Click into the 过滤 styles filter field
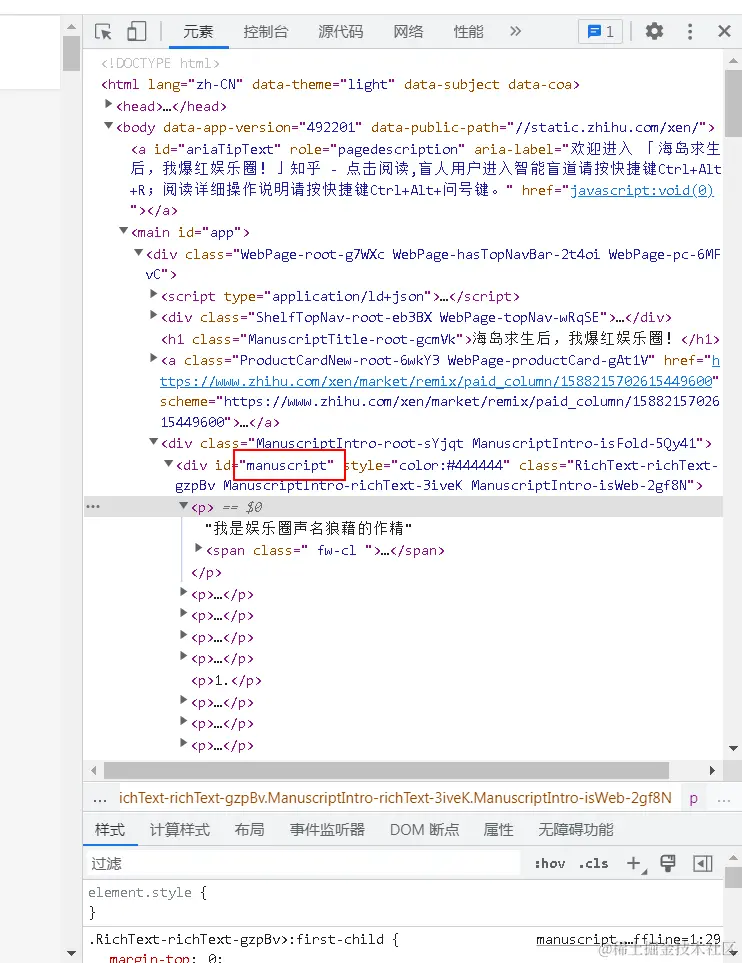This screenshot has height=963, width=742. pos(303,864)
